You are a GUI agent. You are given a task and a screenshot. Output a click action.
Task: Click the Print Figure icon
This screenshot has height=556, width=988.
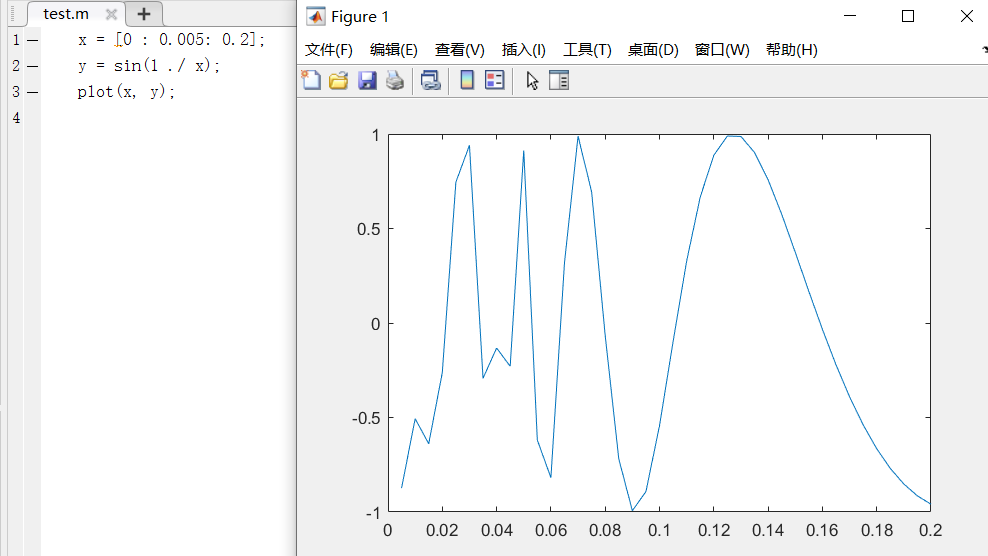coord(394,80)
